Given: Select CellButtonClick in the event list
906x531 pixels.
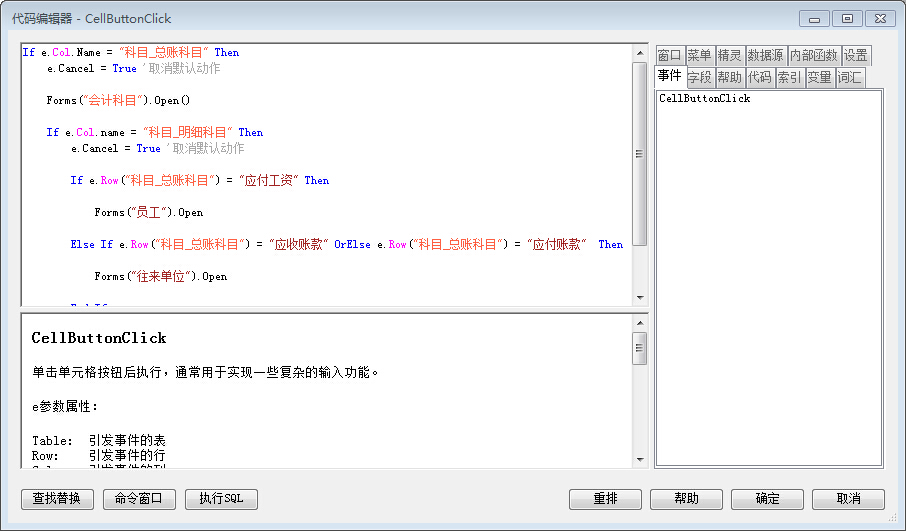Looking at the screenshot, I should pyautogui.click(x=704, y=98).
